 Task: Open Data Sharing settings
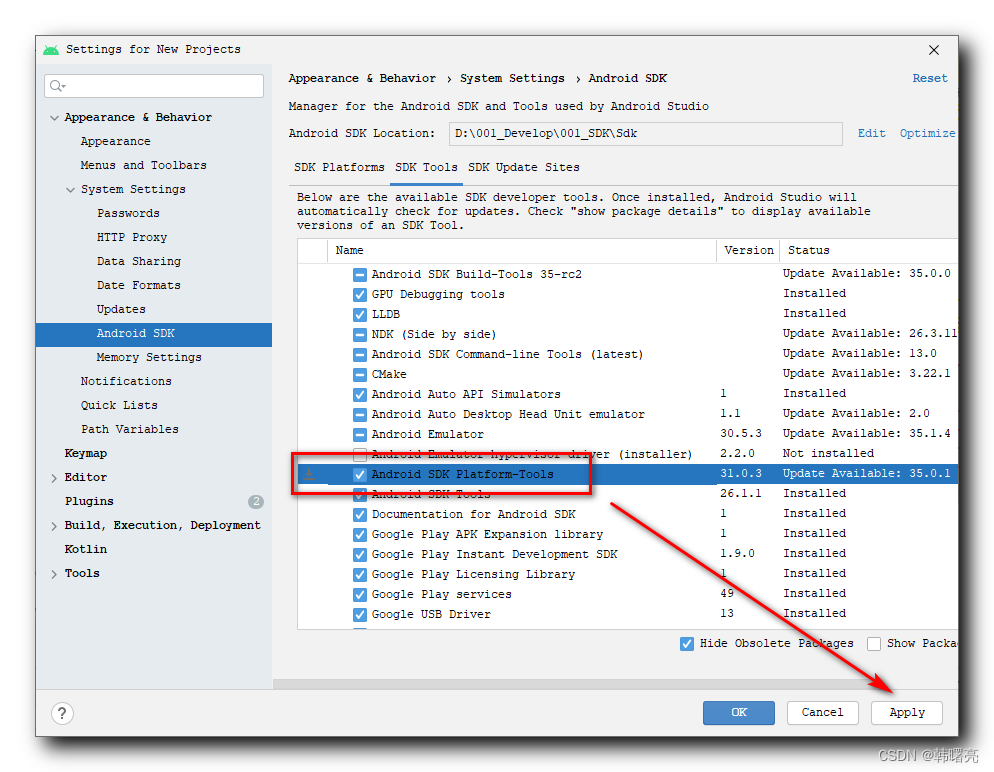pos(139,262)
